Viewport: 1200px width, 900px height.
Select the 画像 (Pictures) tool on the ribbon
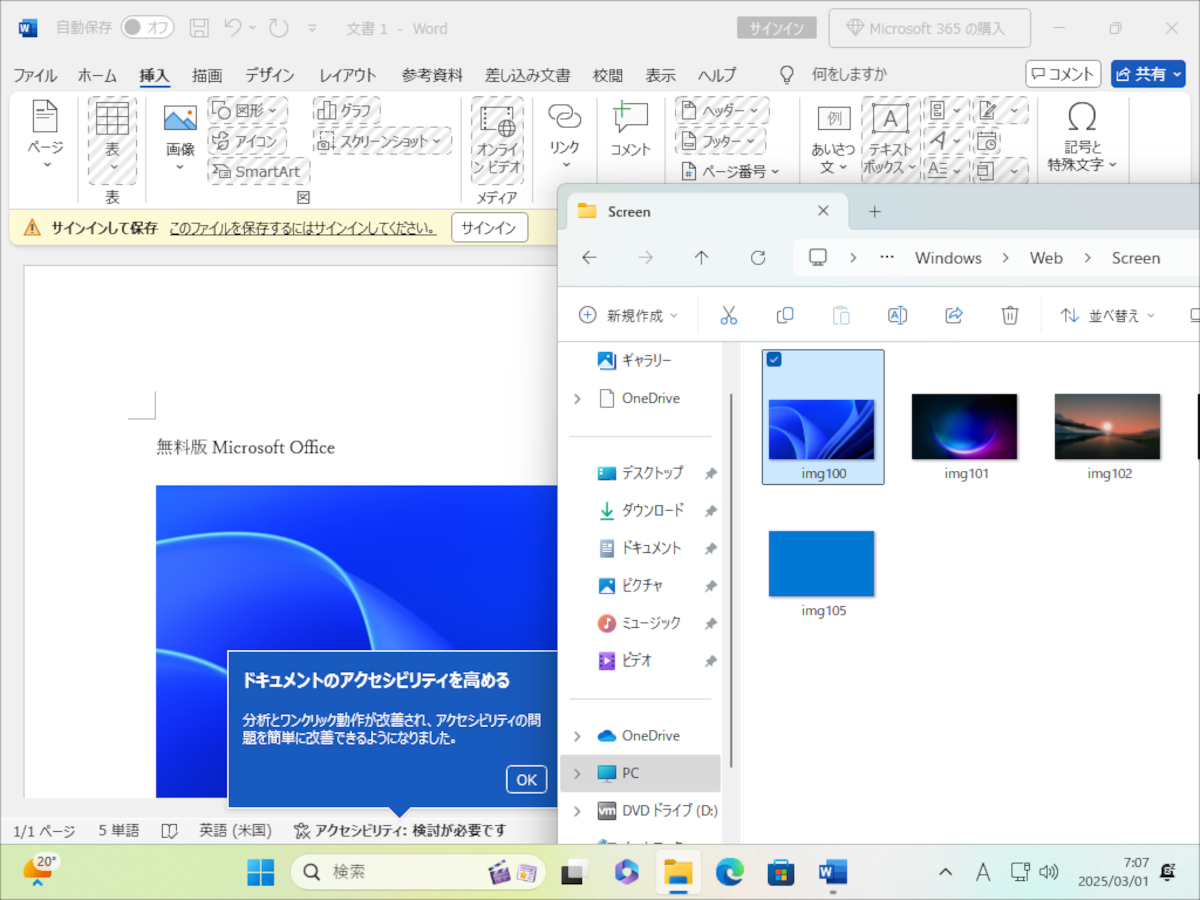click(178, 138)
